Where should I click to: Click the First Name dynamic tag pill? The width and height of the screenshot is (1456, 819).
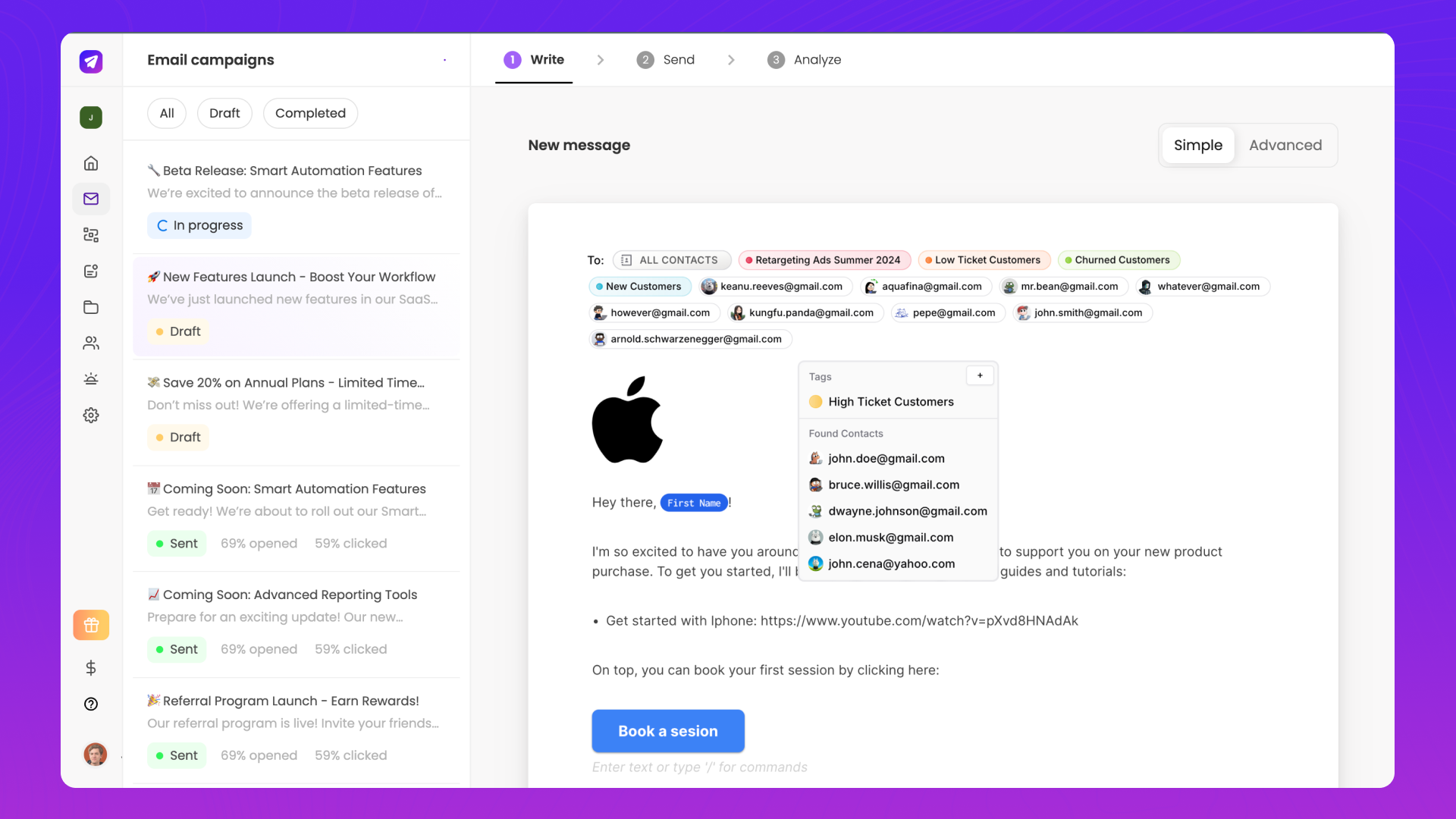(x=693, y=502)
